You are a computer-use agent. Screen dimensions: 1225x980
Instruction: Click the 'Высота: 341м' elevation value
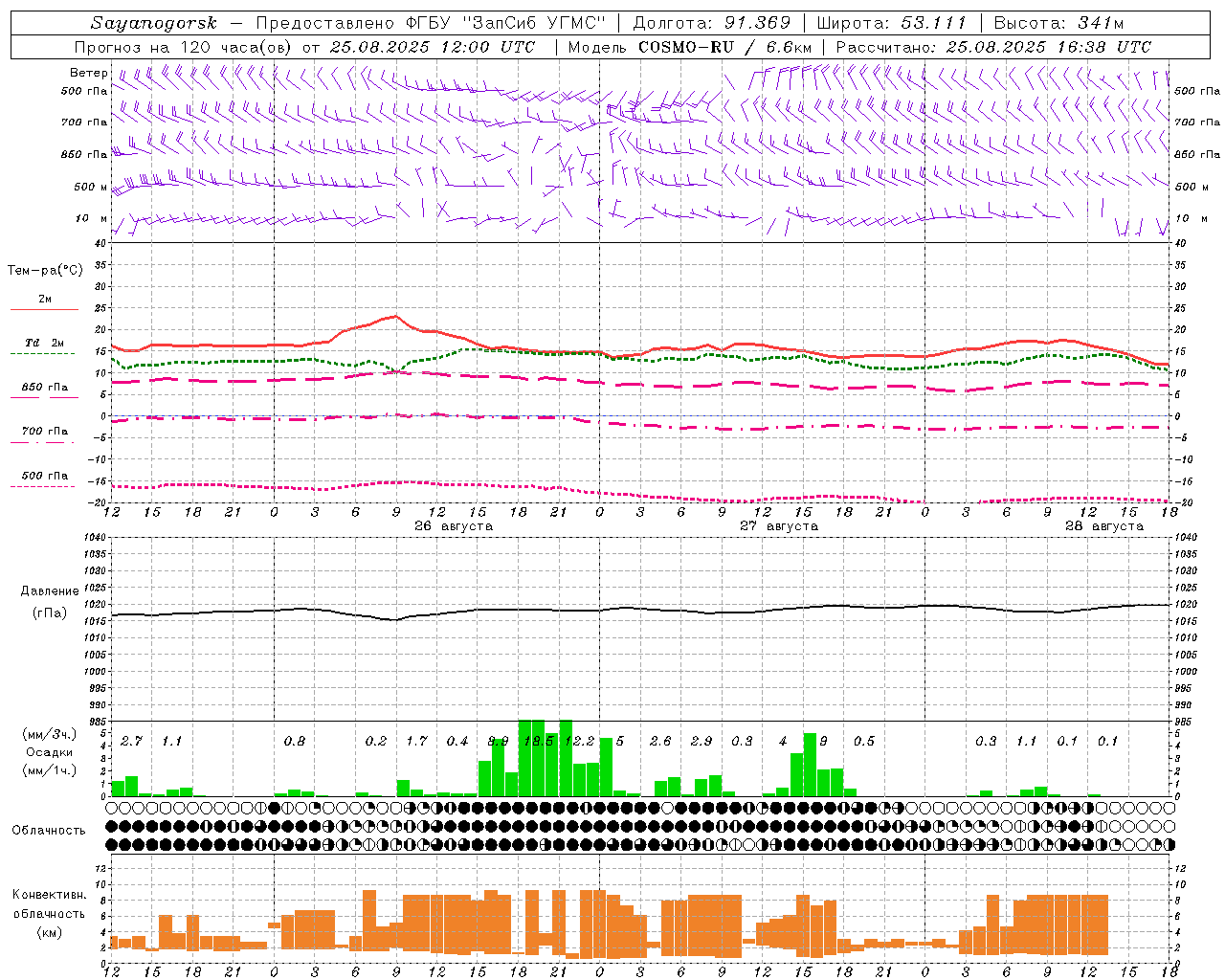click(x=1058, y=23)
